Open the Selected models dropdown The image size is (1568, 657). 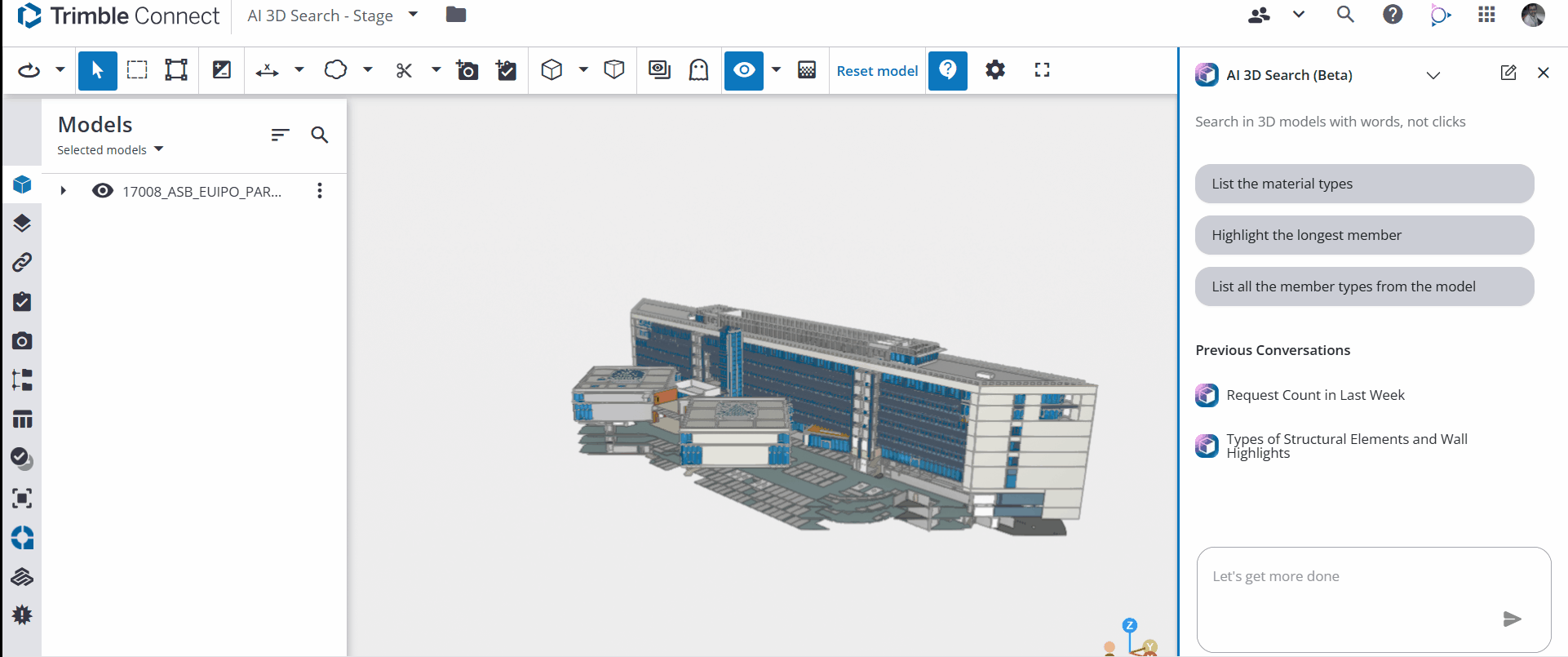pos(110,149)
